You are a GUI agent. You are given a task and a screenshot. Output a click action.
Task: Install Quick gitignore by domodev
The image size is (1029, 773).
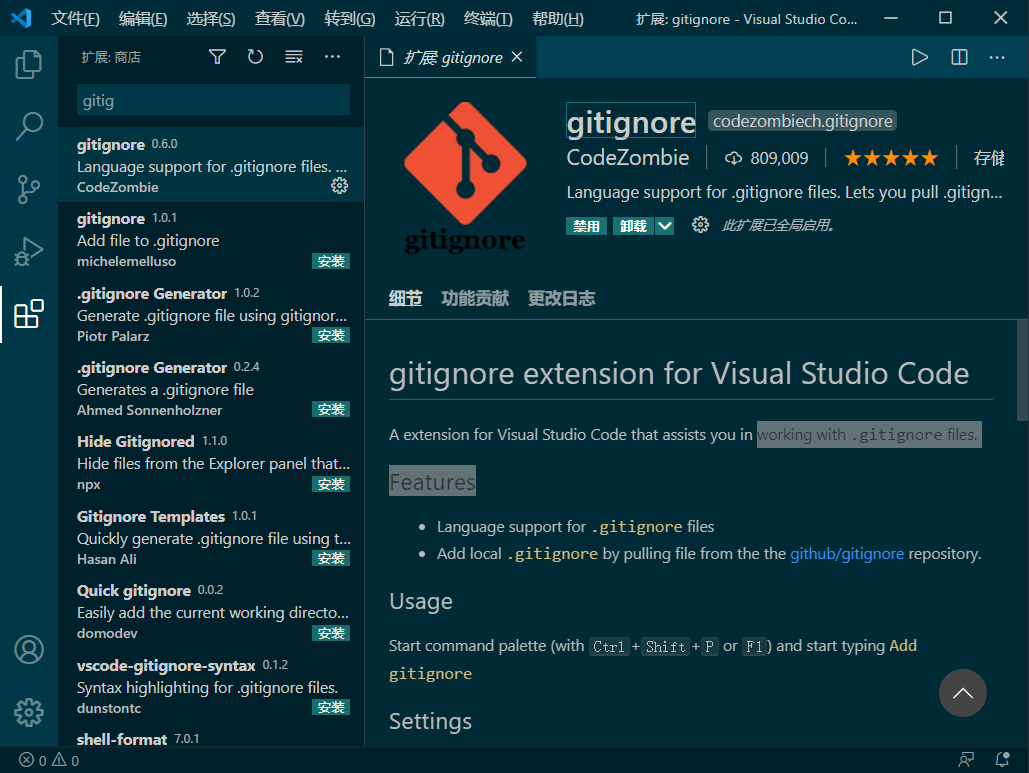pos(331,633)
